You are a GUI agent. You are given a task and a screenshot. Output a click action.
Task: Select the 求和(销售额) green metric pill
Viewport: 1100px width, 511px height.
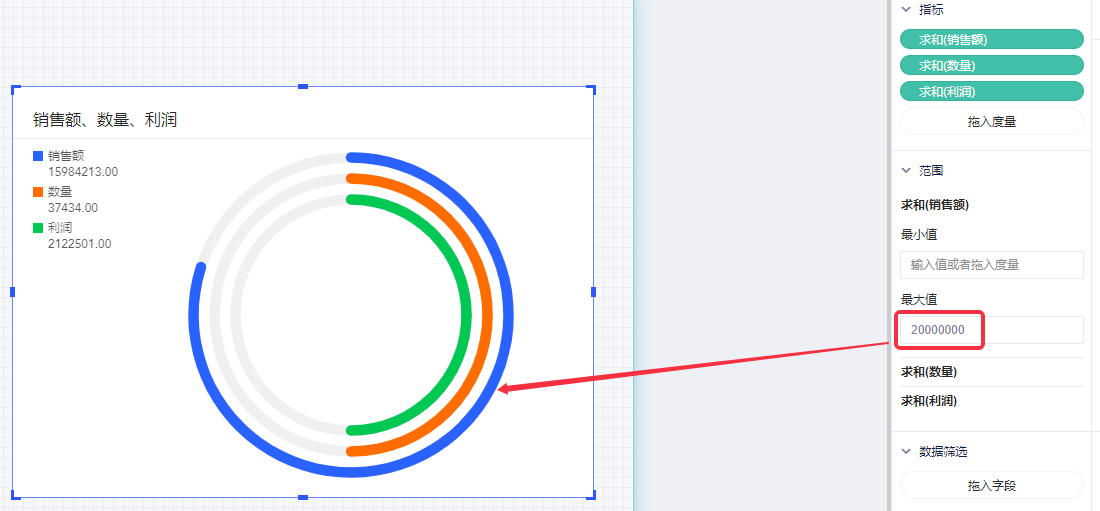991,39
